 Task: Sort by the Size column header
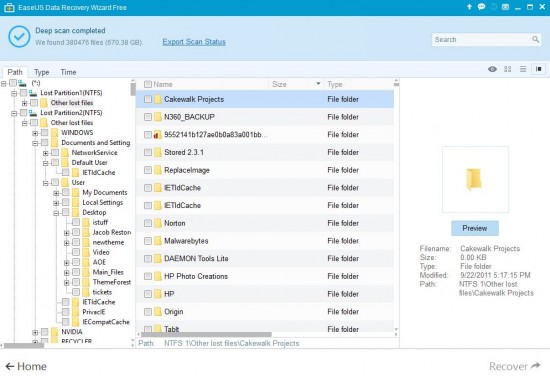click(279, 84)
